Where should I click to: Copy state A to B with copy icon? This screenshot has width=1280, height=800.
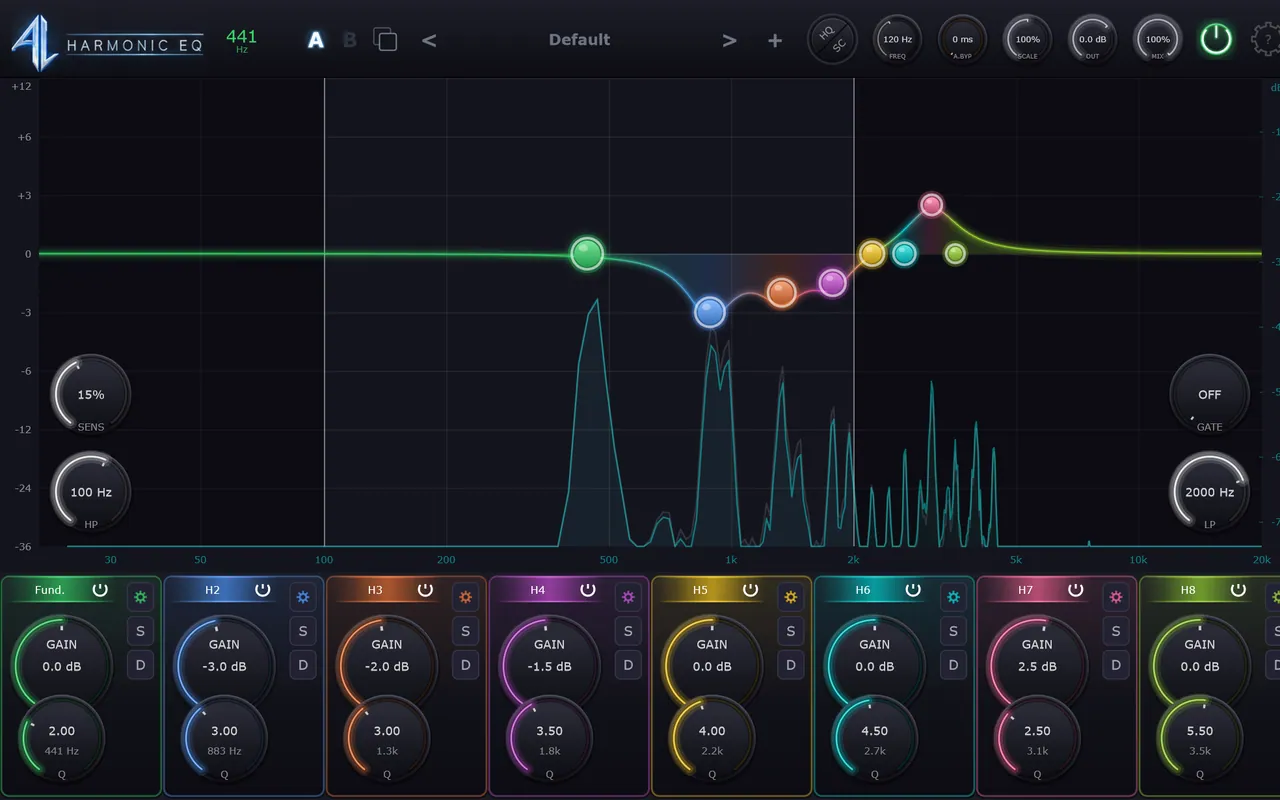tap(385, 40)
